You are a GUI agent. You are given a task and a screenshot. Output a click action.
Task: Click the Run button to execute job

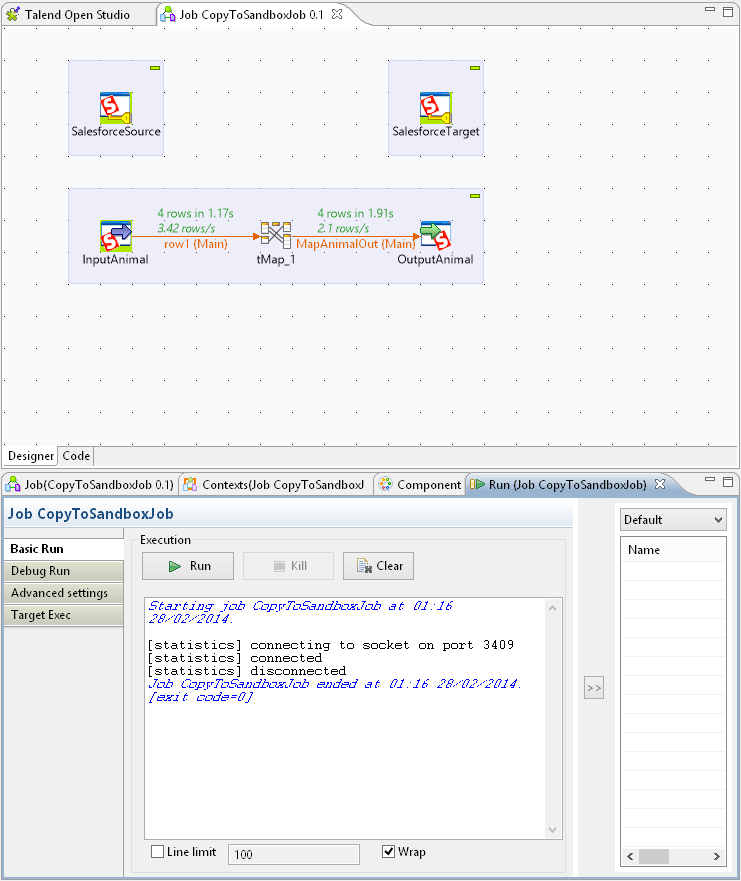pos(188,566)
